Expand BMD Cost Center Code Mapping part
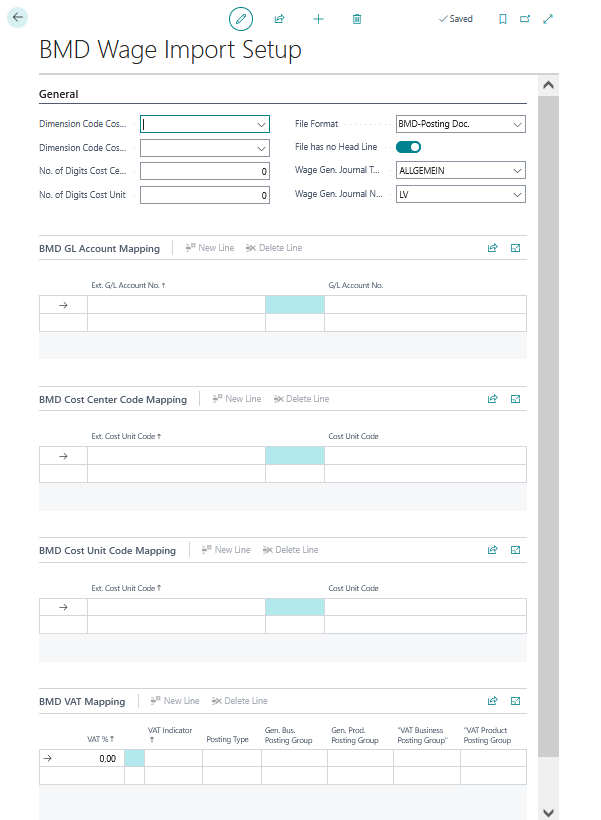 pos(515,399)
